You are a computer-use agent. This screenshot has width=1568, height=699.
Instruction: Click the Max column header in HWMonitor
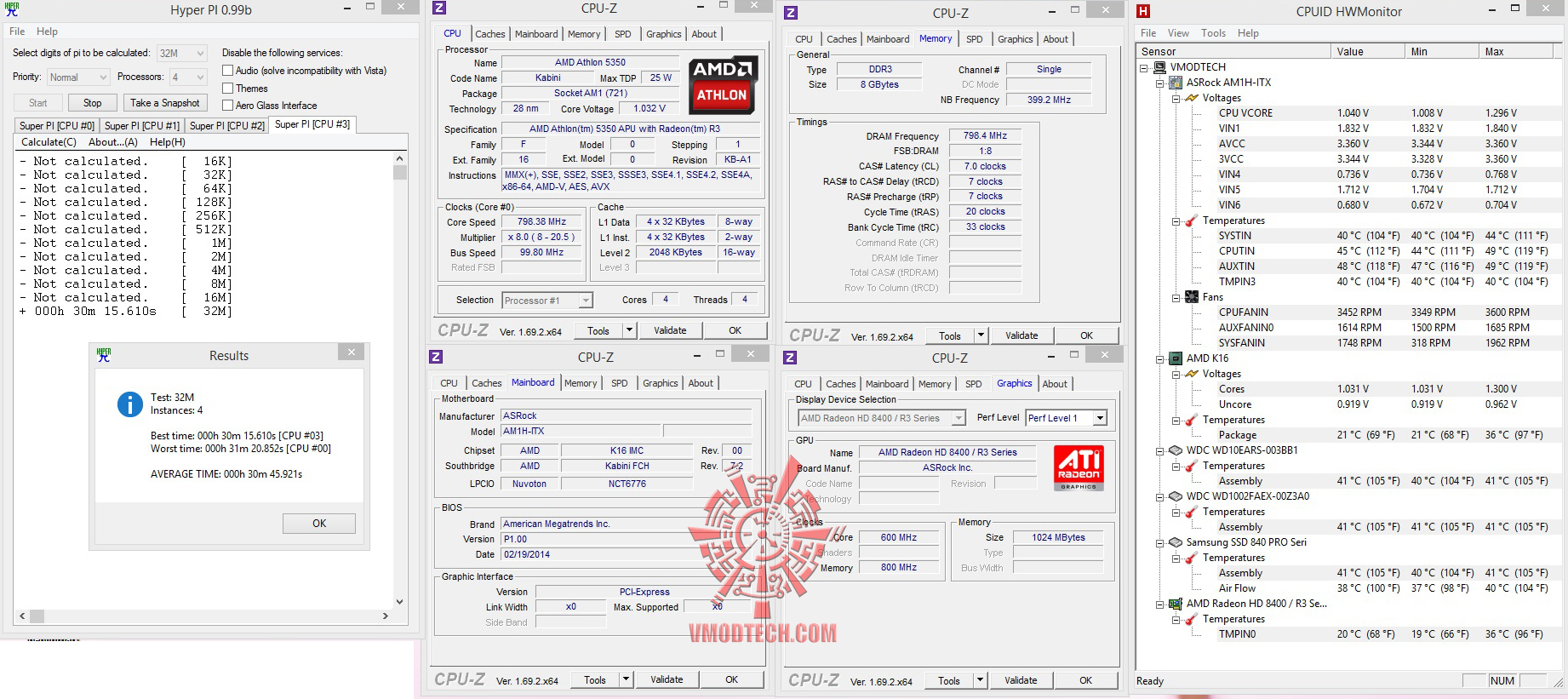click(x=1517, y=52)
